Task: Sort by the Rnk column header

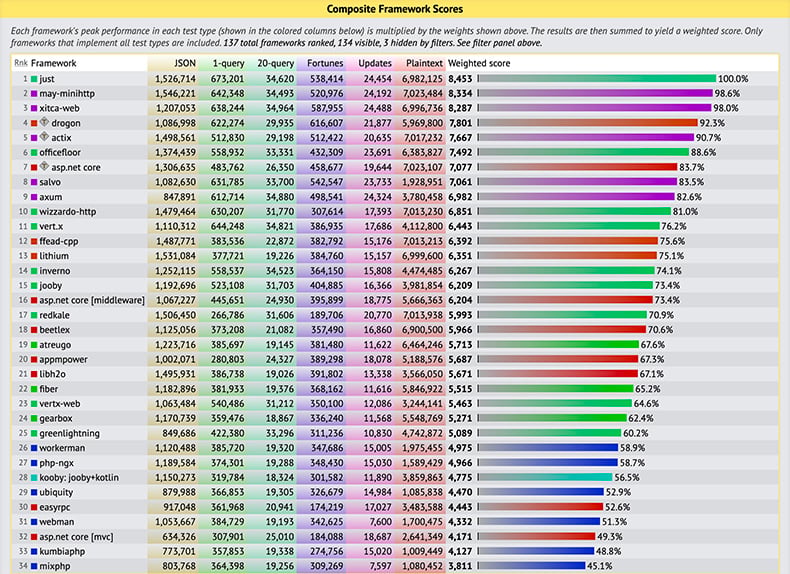Action: coord(21,63)
